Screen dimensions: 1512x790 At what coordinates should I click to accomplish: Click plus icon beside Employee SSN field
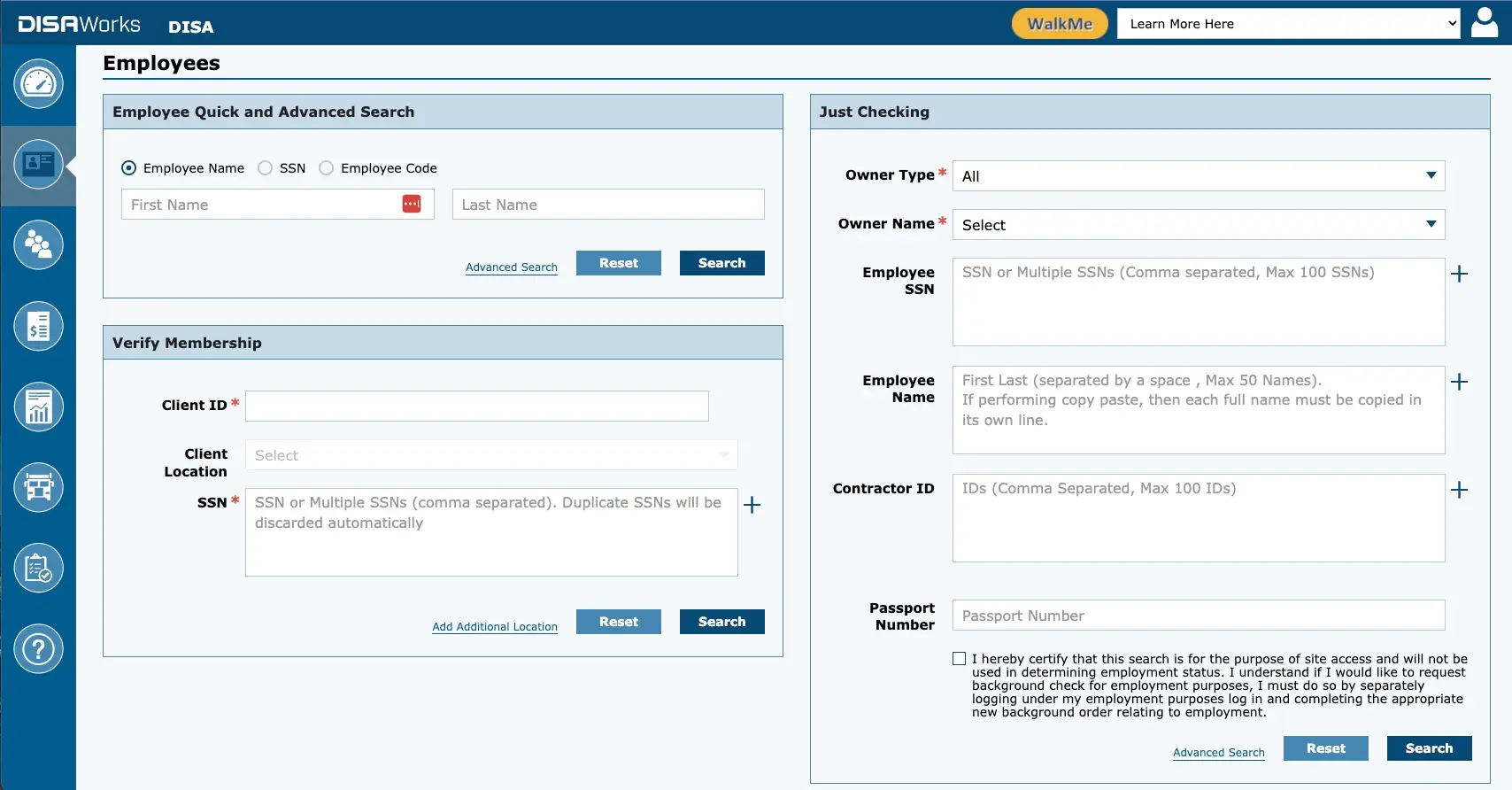[x=1459, y=274]
